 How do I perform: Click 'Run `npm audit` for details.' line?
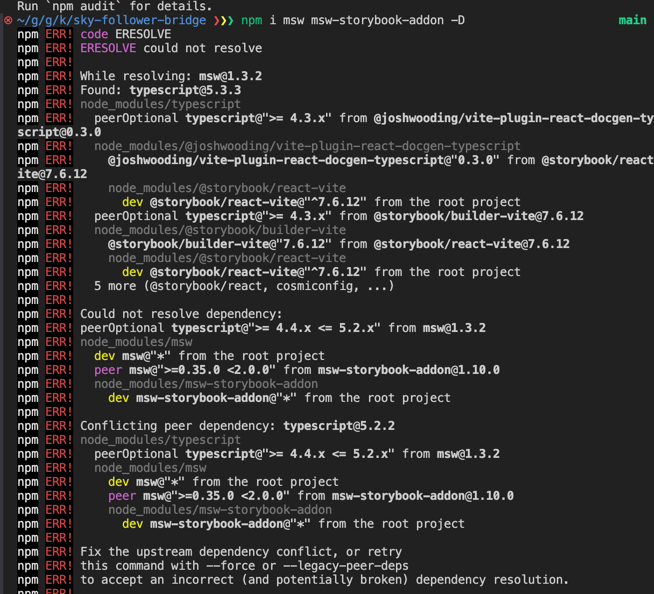115,6
